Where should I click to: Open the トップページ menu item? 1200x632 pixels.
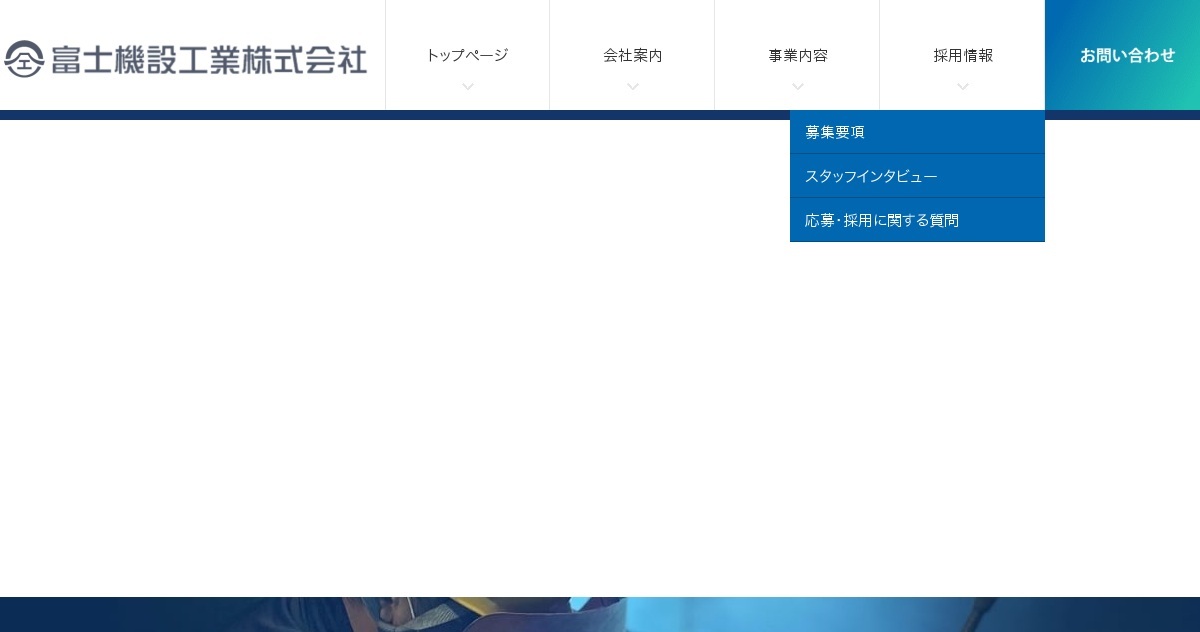467,55
